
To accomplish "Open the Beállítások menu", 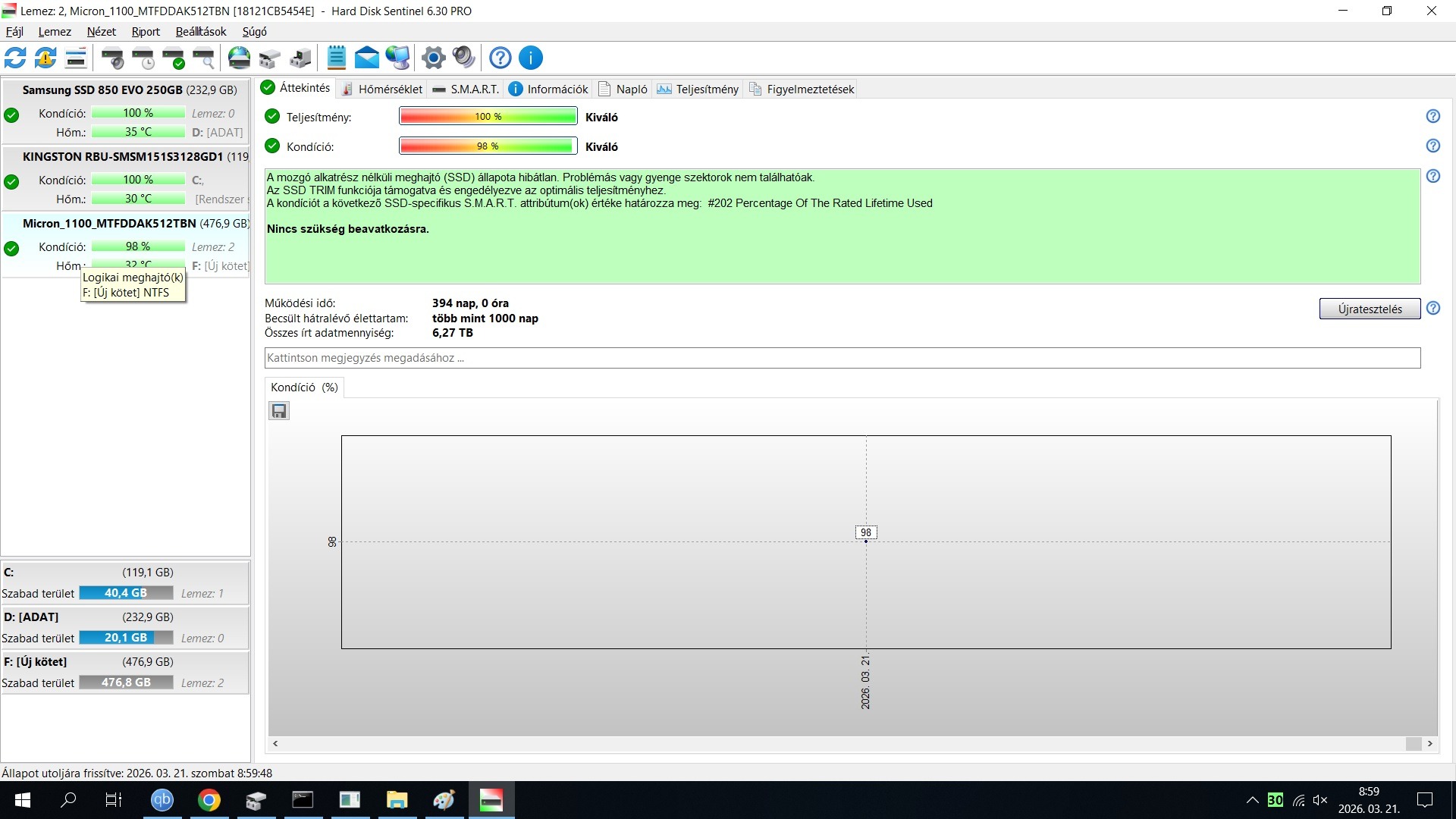I will pos(201,32).
